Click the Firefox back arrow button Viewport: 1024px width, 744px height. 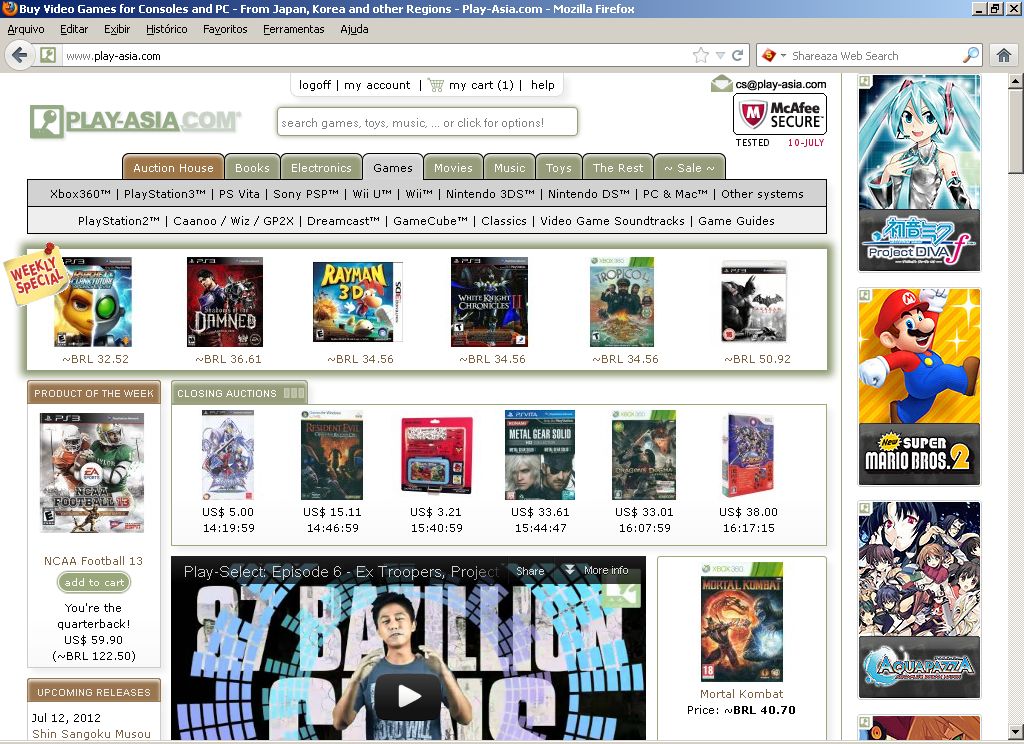19,56
